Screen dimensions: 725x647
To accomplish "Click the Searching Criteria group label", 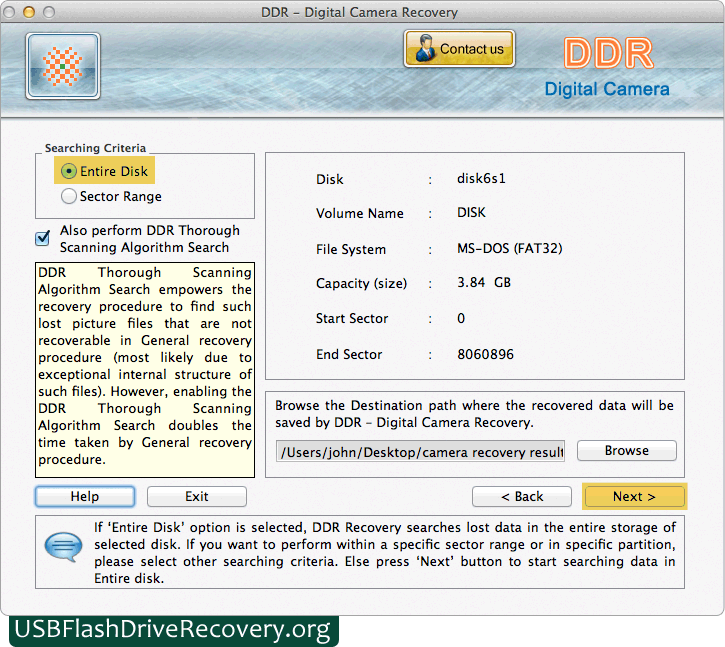I will click(95, 148).
